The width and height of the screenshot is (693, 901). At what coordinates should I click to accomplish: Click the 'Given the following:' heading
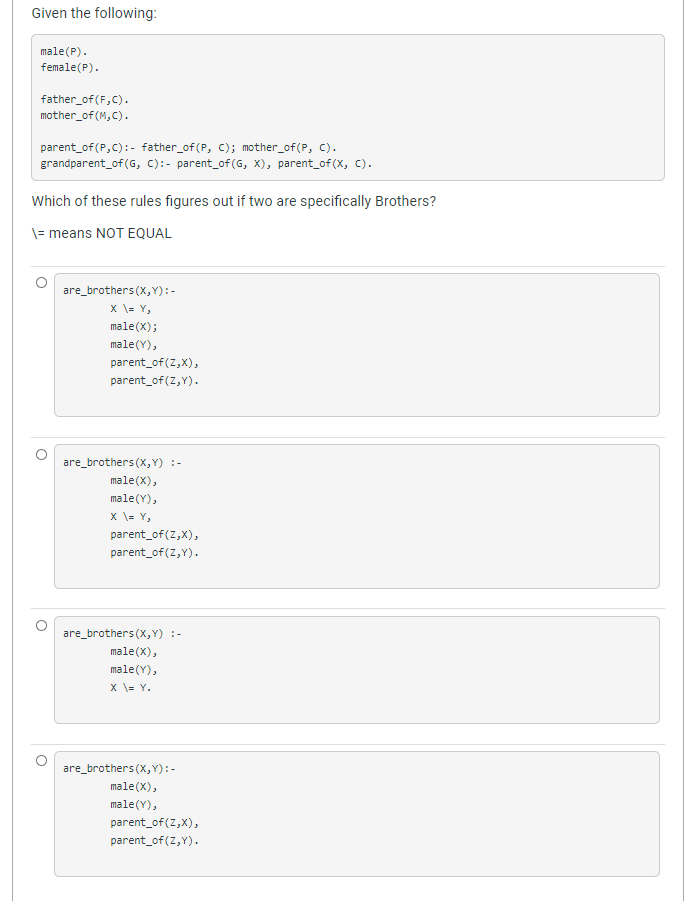[x=90, y=13]
